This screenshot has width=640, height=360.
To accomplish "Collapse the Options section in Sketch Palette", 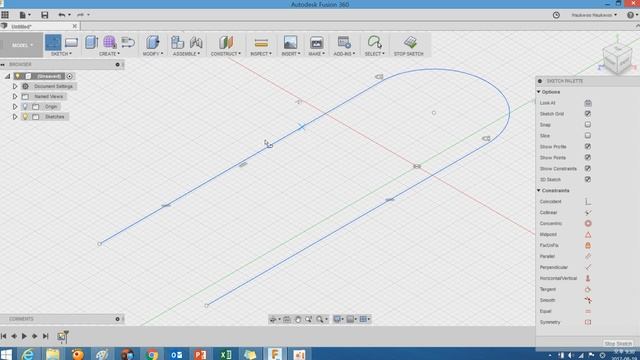I will tap(539, 92).
